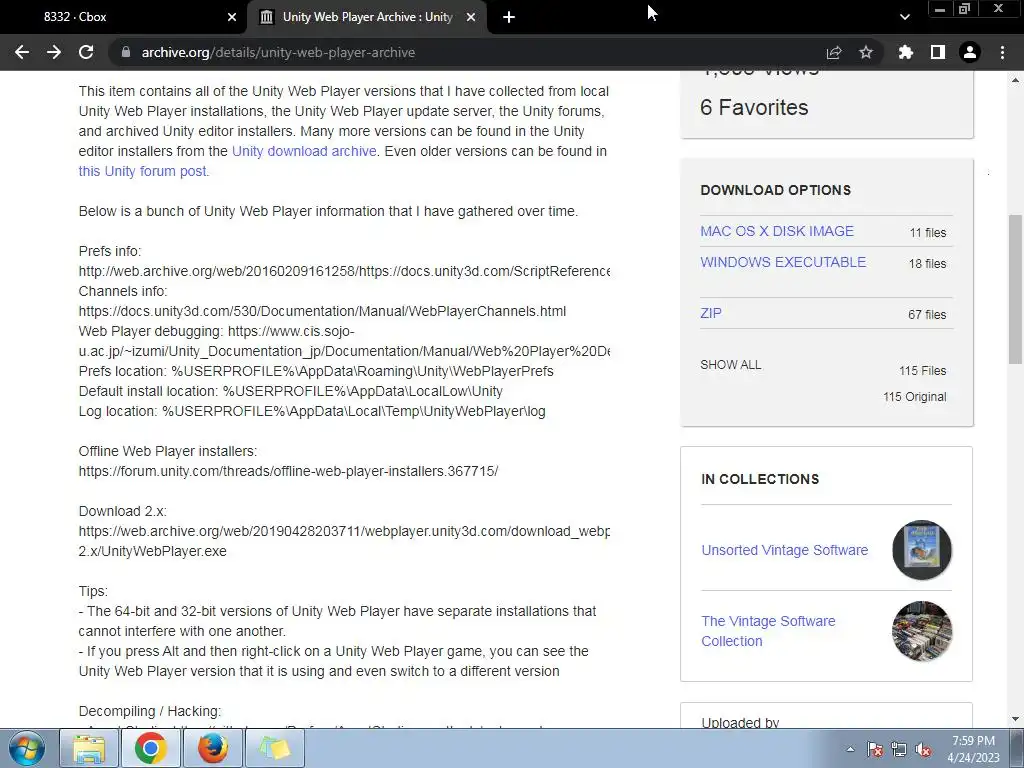Click the muted volume tray icon
This screenshot has height=768, width=1024.
click(923, 749)
